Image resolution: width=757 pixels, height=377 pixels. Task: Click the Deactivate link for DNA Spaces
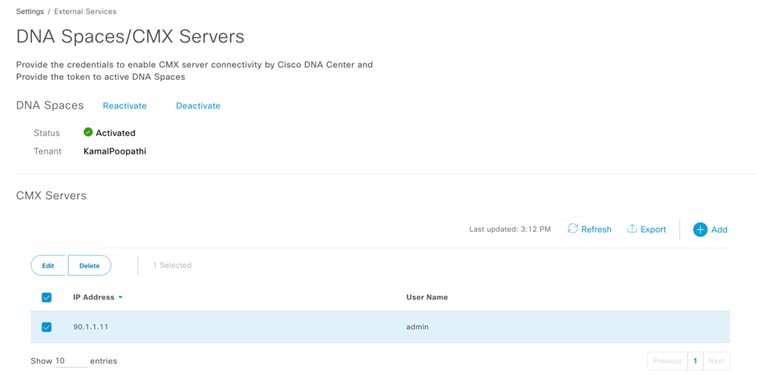[198, 106]
